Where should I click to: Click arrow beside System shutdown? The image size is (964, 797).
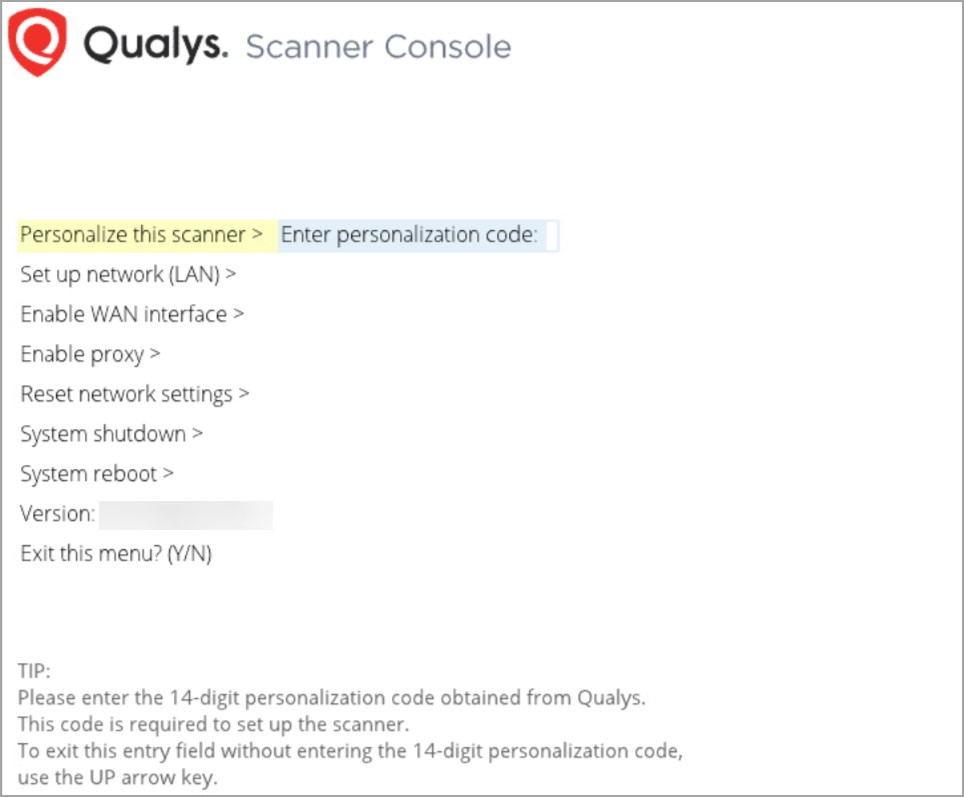click(198, 434)
